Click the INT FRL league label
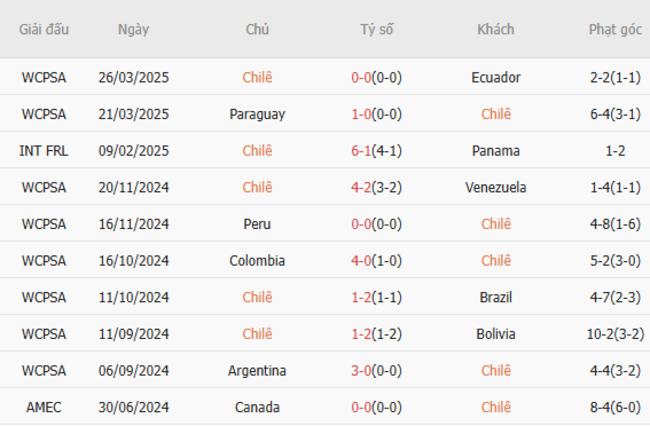Image resolution: width=650 pixels, height=426 pixels. 44,151
